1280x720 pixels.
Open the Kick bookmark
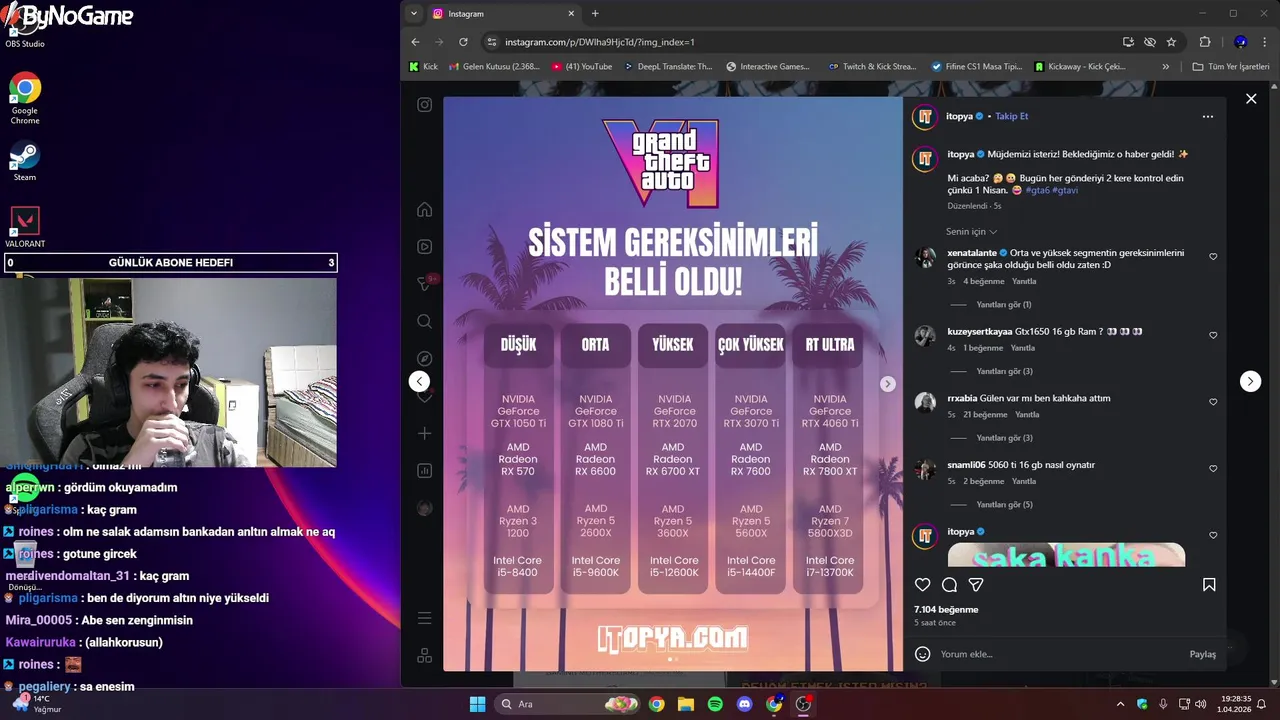(x=424, y=66)
